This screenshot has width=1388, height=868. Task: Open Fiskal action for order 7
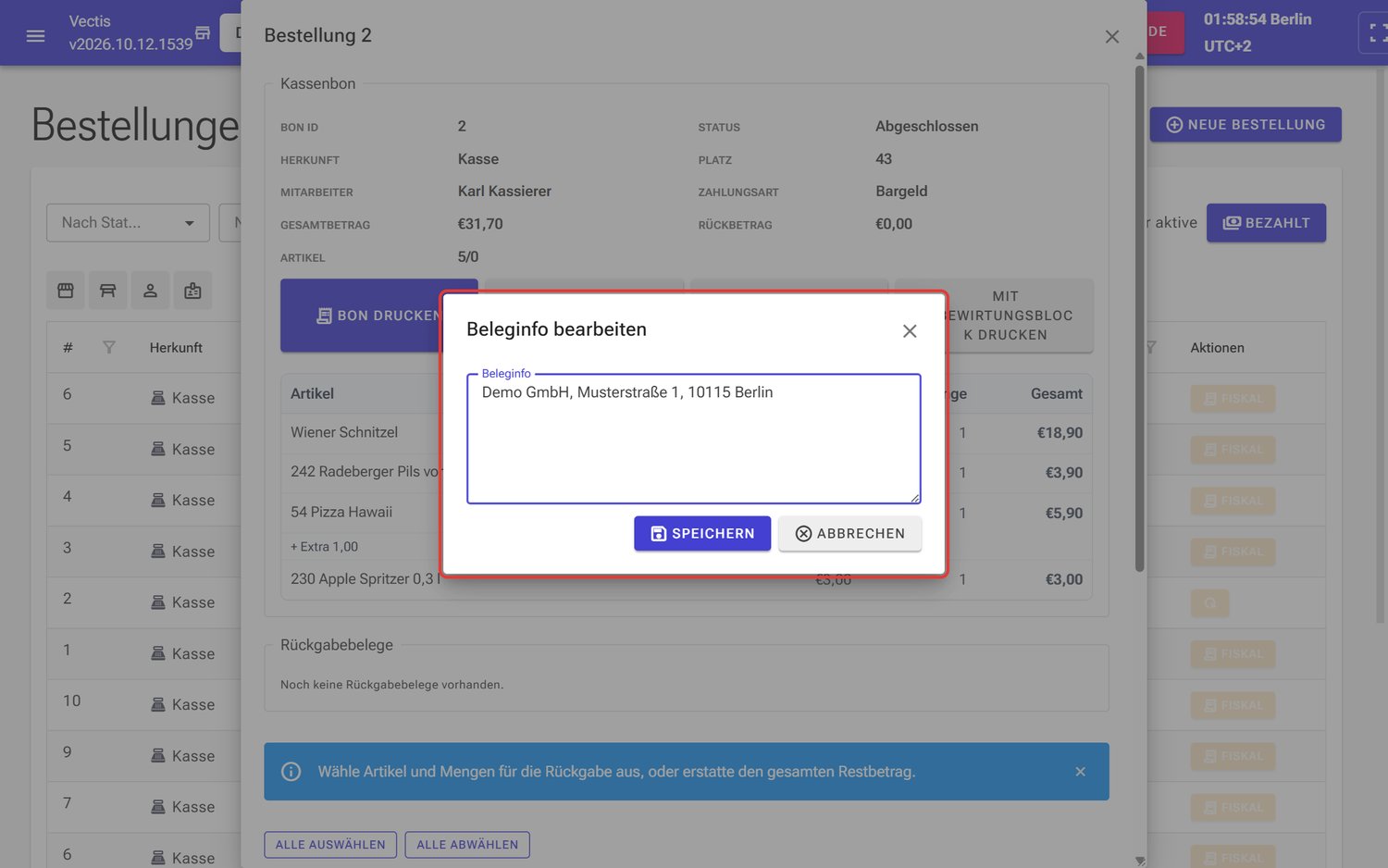[x=1233, y=808]
